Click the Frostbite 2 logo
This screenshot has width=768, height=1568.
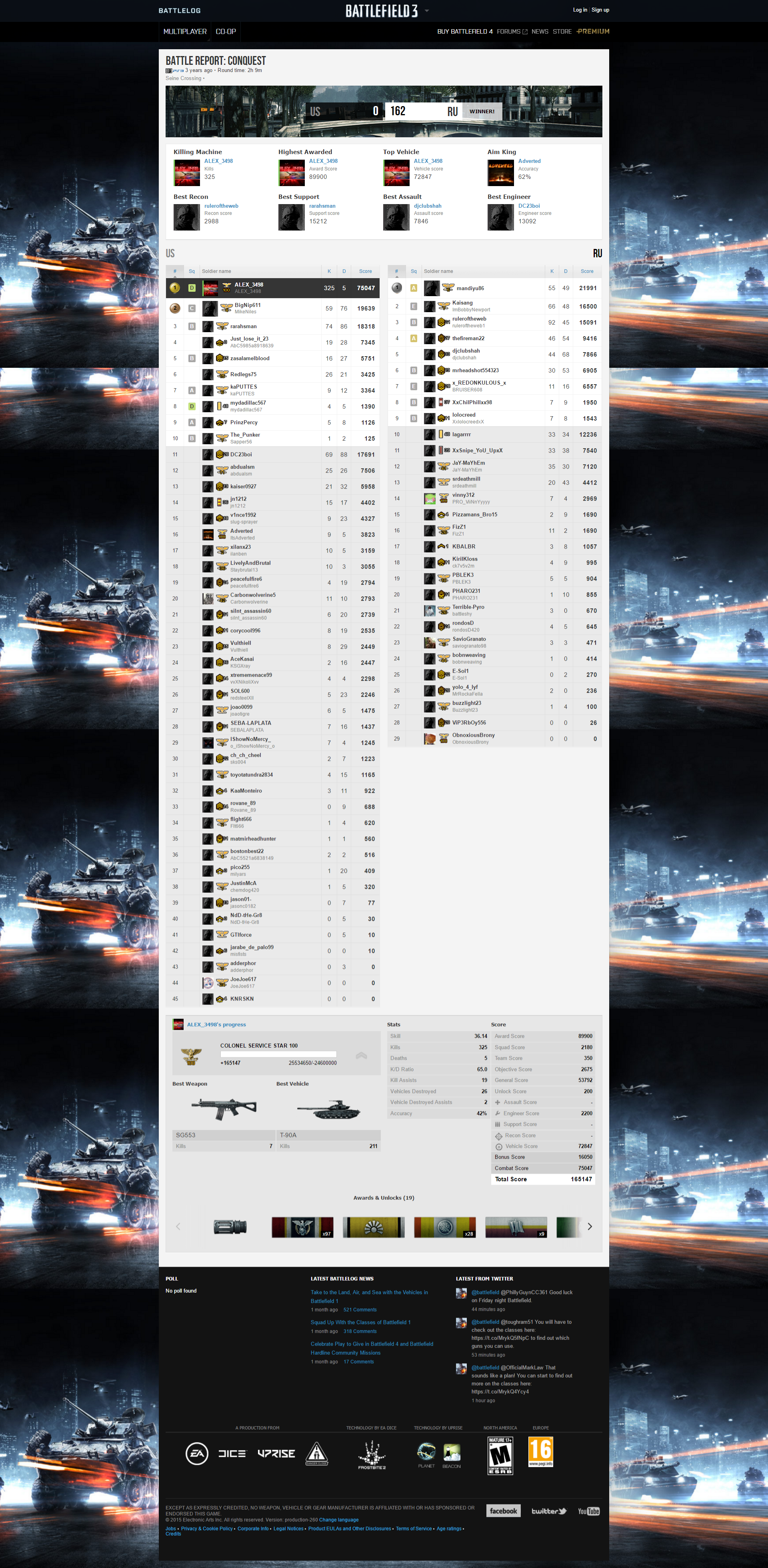tap(371, 1456)
